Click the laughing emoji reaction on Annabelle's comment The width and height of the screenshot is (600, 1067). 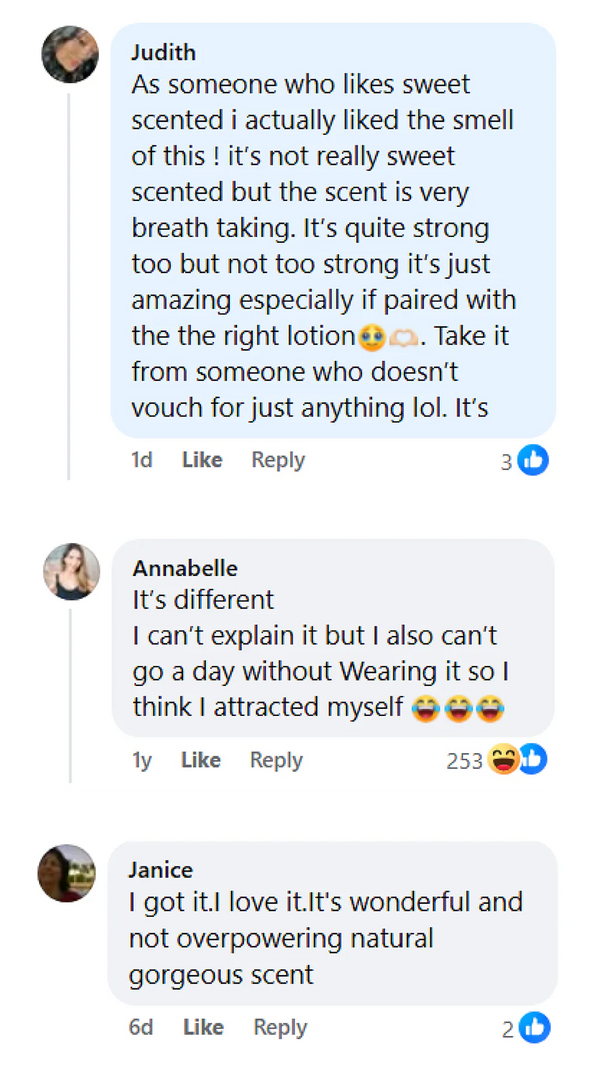point(503,760)
